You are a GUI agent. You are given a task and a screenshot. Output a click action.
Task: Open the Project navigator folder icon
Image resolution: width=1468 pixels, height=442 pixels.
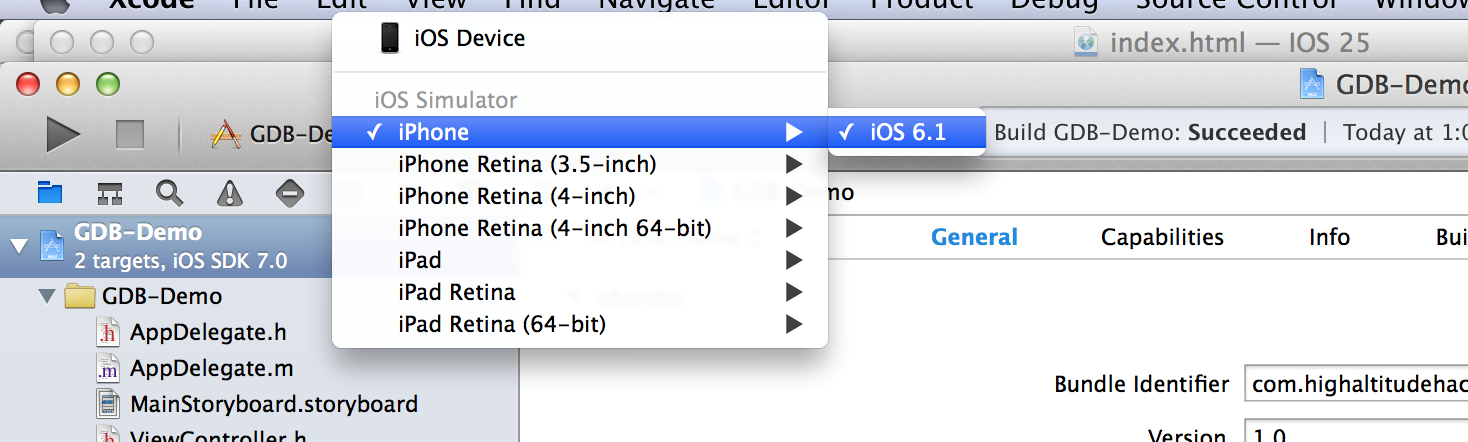[49, 193]
